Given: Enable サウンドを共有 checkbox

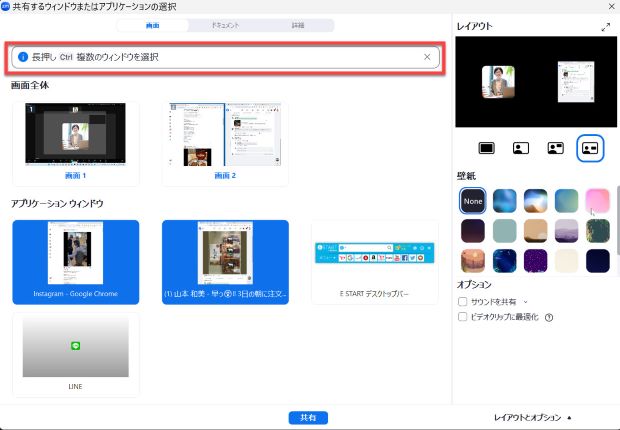Looking at the screenshot, I should pyautogui.click(x=461, y=301).
